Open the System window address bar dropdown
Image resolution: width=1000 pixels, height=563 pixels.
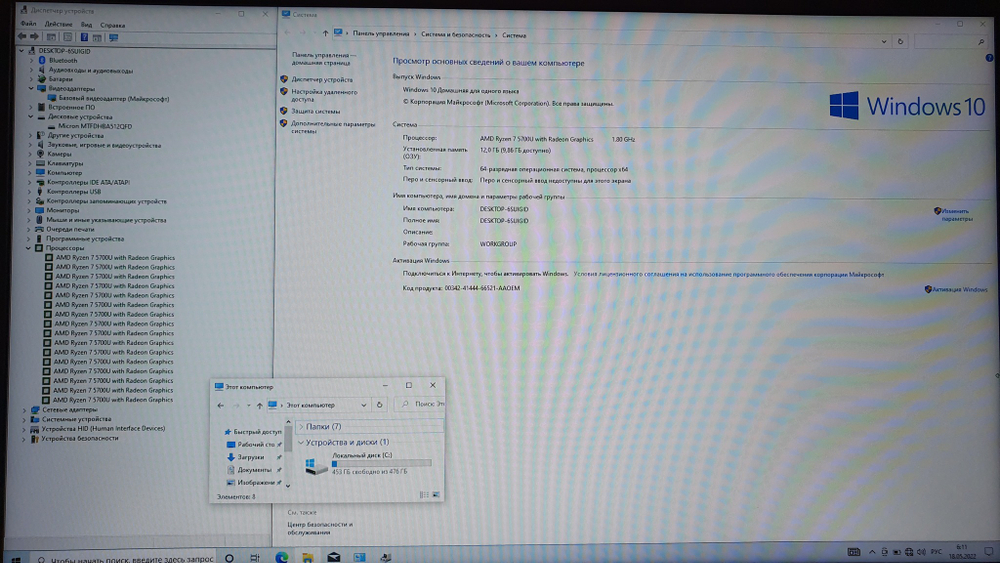[884, 41]
